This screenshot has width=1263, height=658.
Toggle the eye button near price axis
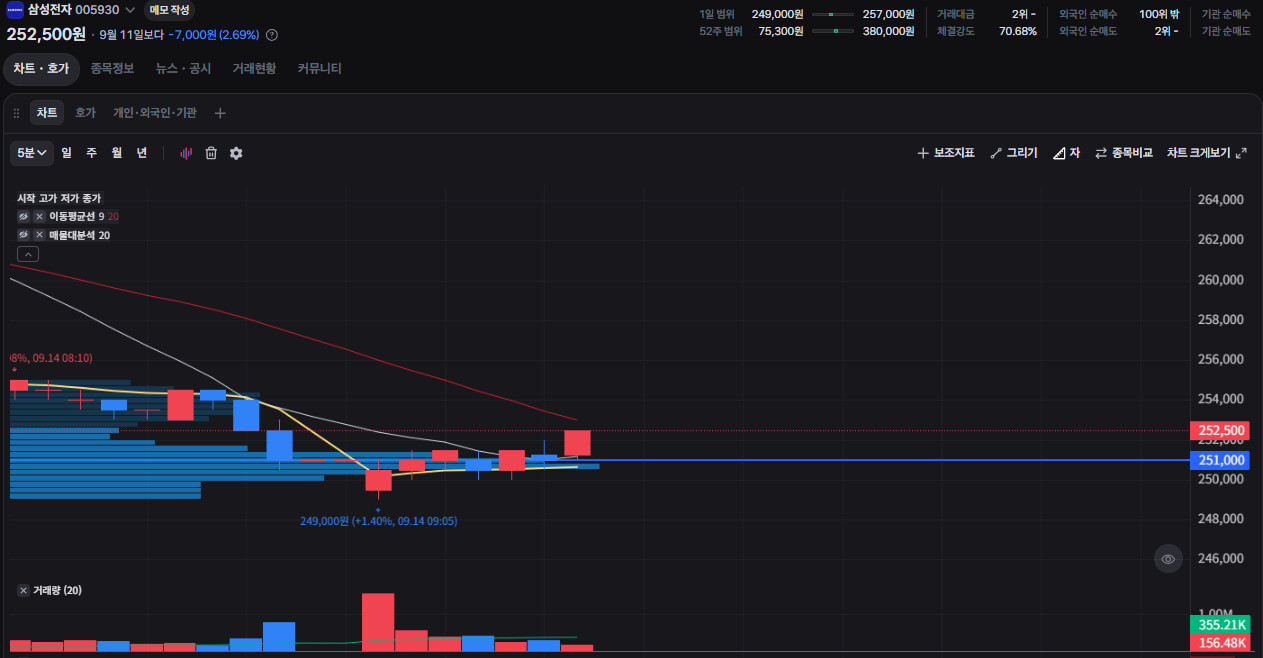(1168, 558)
